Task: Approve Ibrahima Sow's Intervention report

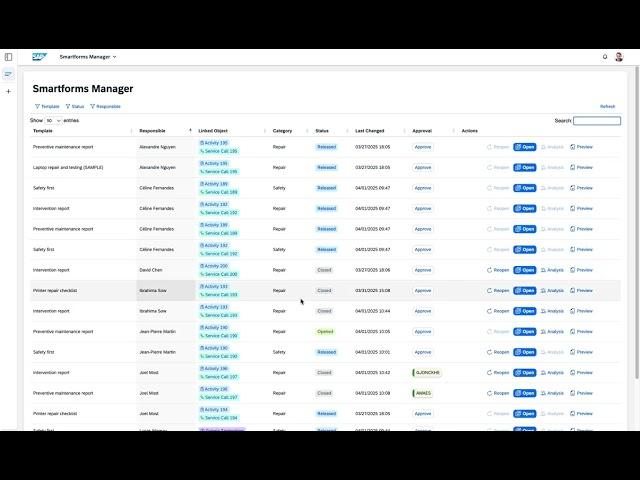Action: (423, 311)
